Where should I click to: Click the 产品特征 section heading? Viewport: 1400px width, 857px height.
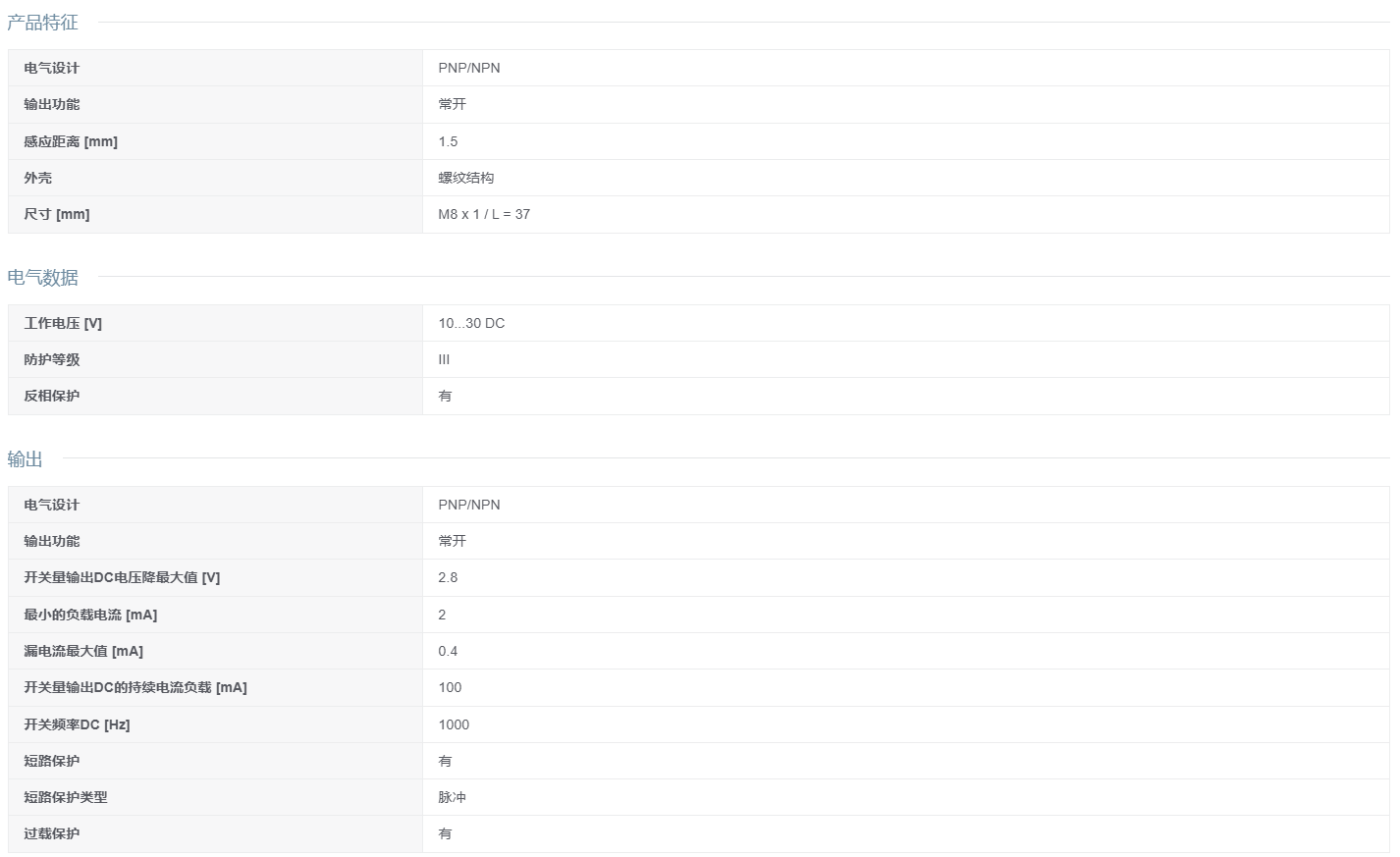click(x=42, y=22)
